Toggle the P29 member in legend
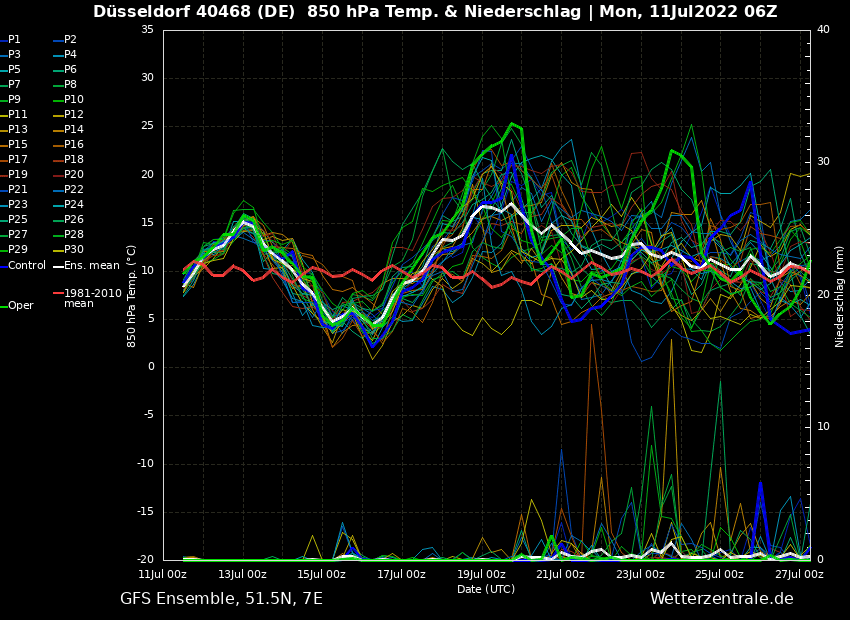The image size is (850, 620). click(18, 250)
